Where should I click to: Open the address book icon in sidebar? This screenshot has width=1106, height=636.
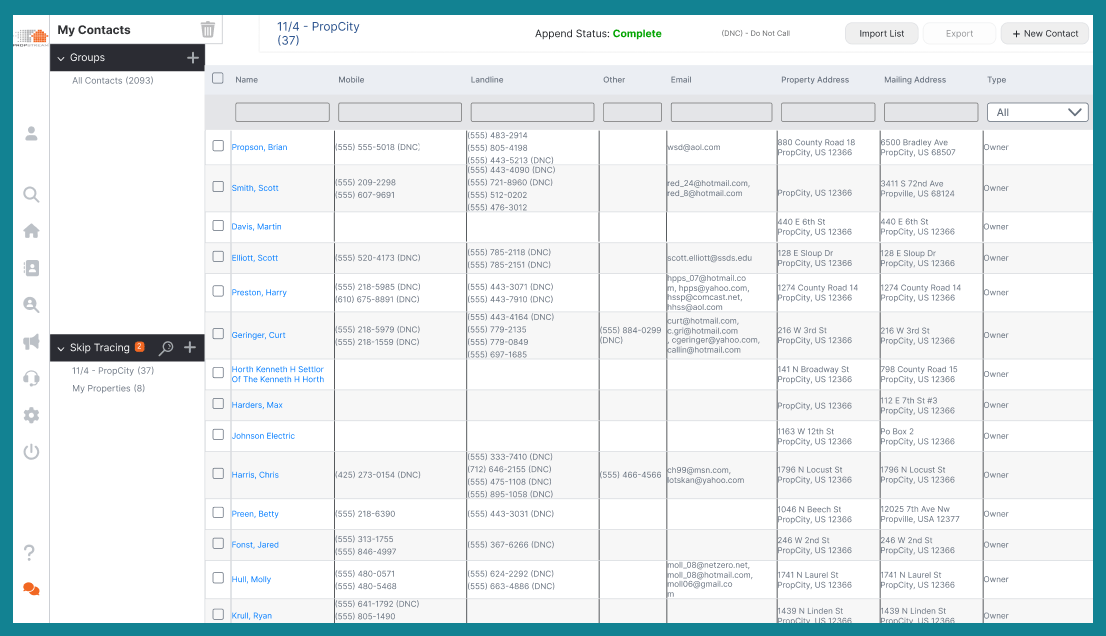[31, 267]
